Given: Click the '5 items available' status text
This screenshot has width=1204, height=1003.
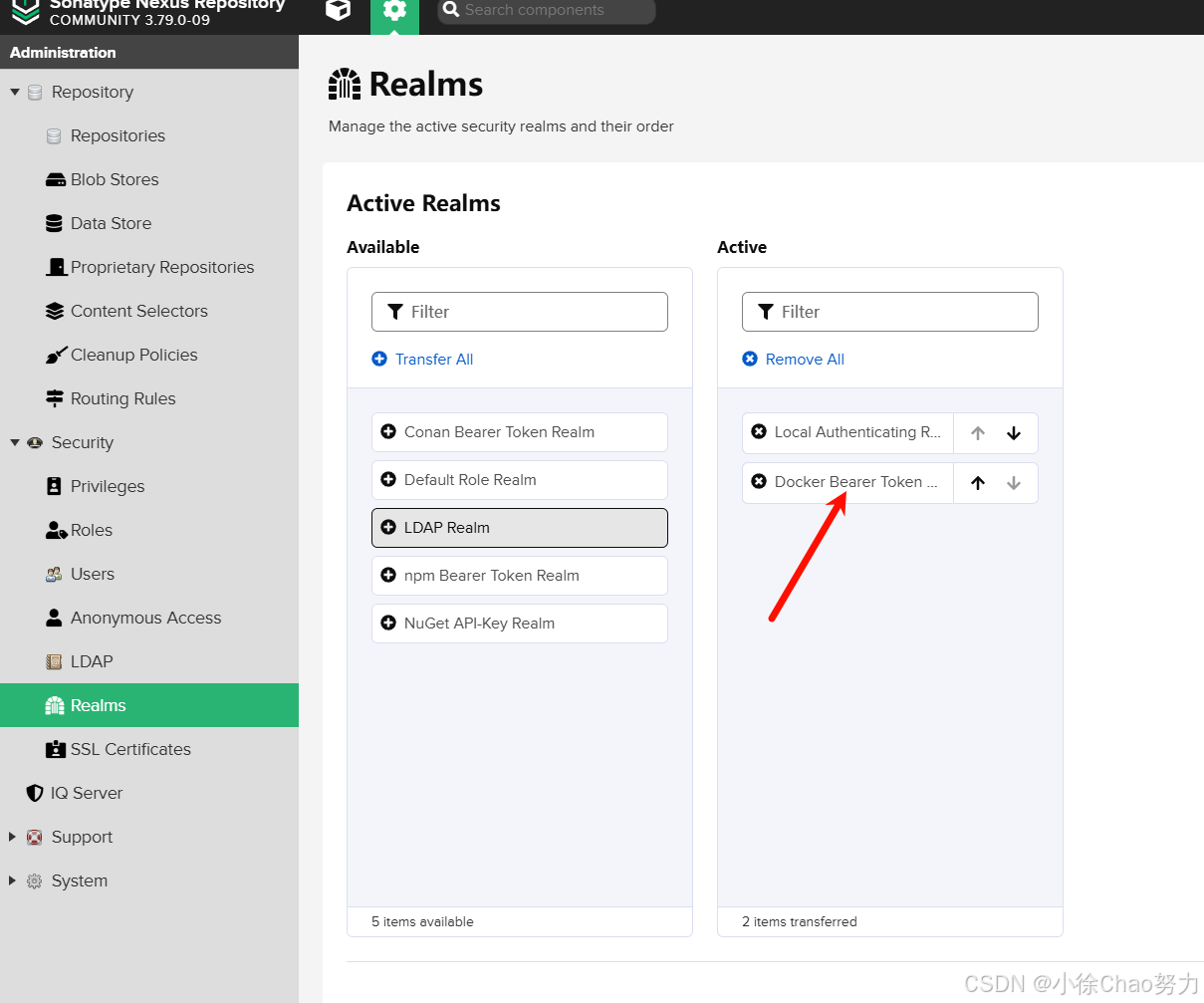Looking at the screenshot, I should tap(422, 921).
